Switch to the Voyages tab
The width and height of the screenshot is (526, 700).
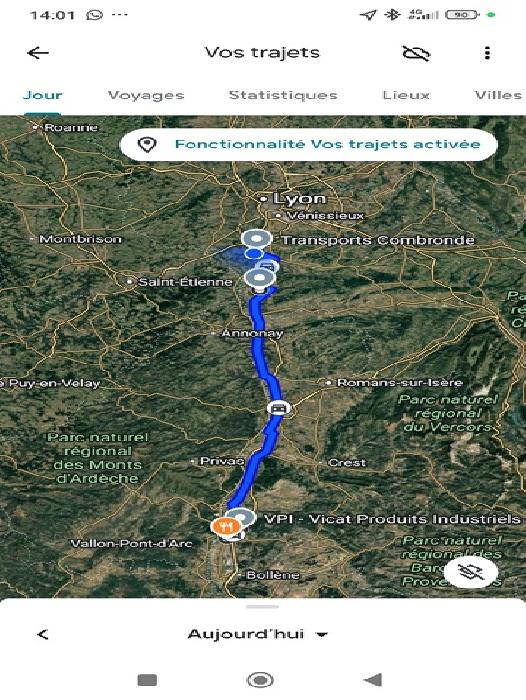click(x=146, y=95)
